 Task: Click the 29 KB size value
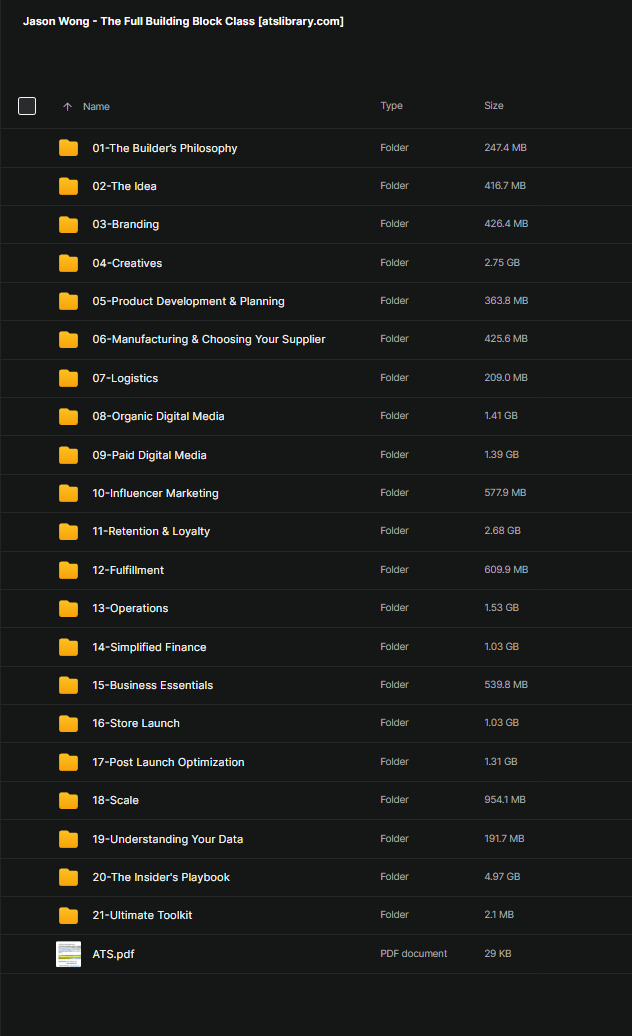click(x=498, y=953)
